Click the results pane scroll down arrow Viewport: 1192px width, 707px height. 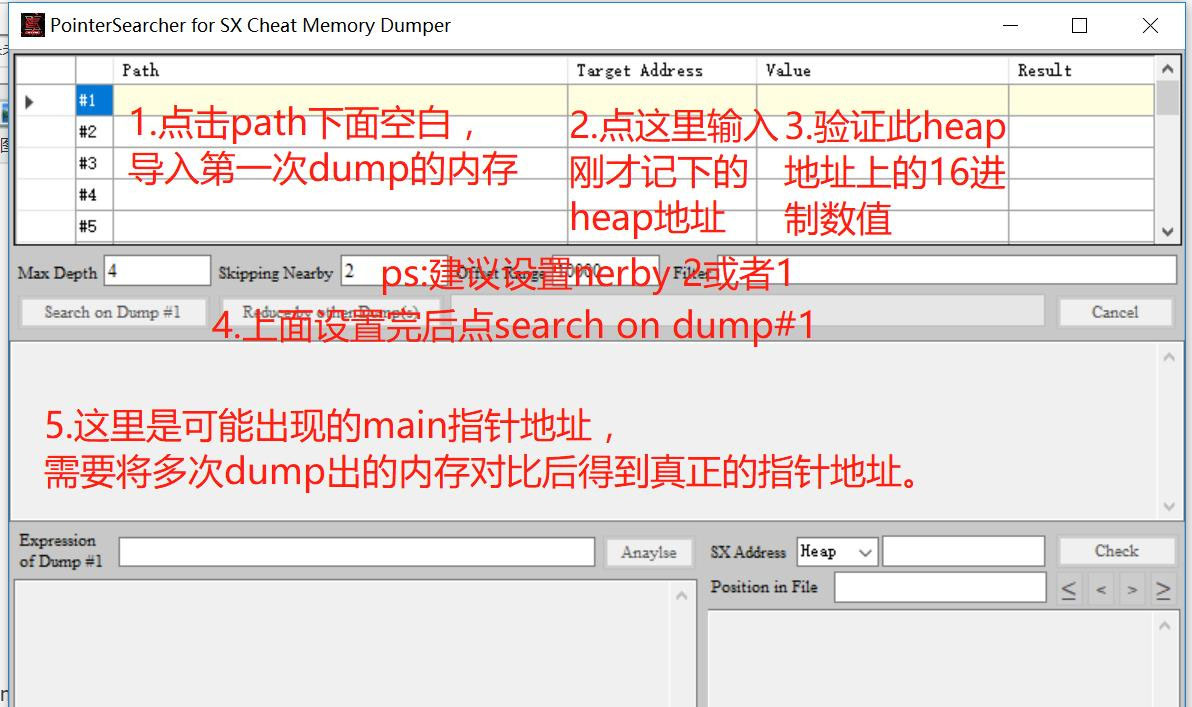1168,506
